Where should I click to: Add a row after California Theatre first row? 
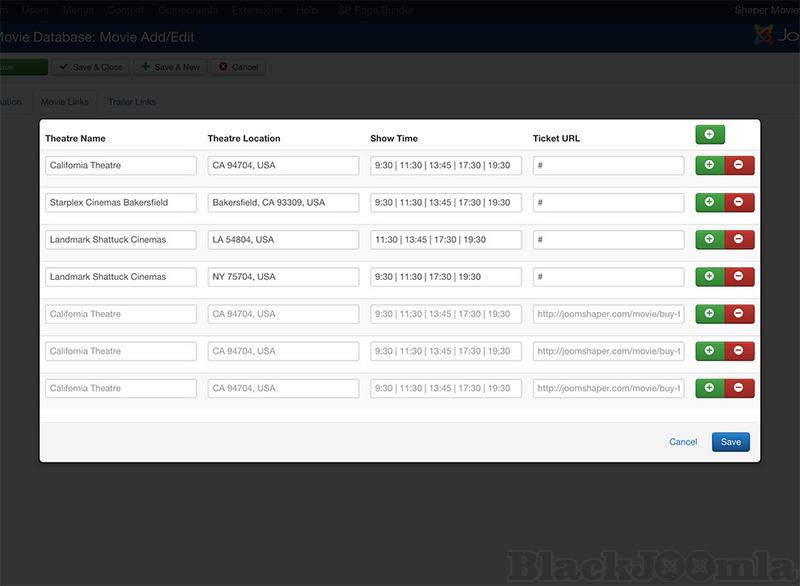[710, 165]
